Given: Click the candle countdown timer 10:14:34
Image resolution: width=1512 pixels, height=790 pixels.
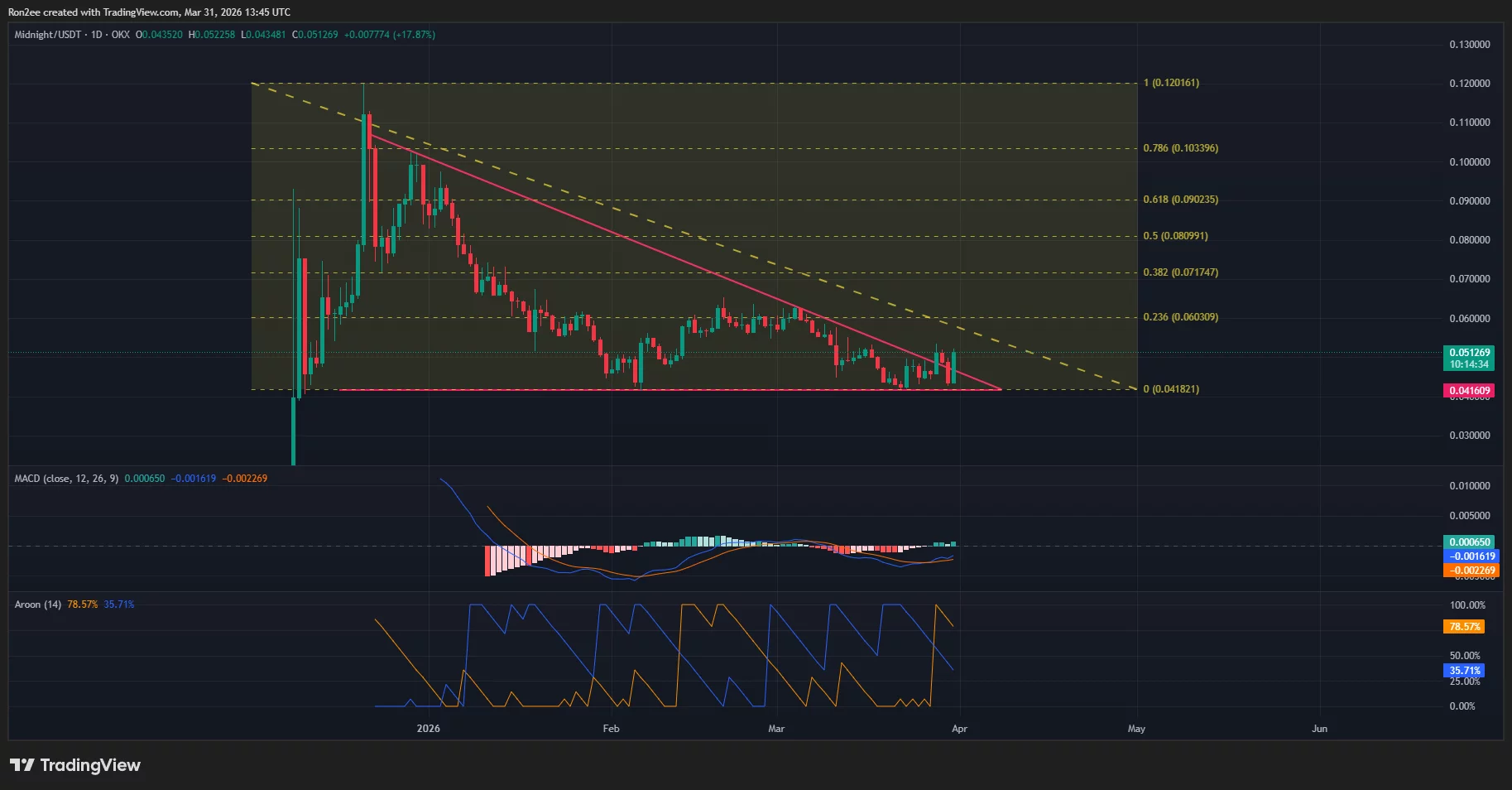Looking at the screenshot, I should 1468,363.
